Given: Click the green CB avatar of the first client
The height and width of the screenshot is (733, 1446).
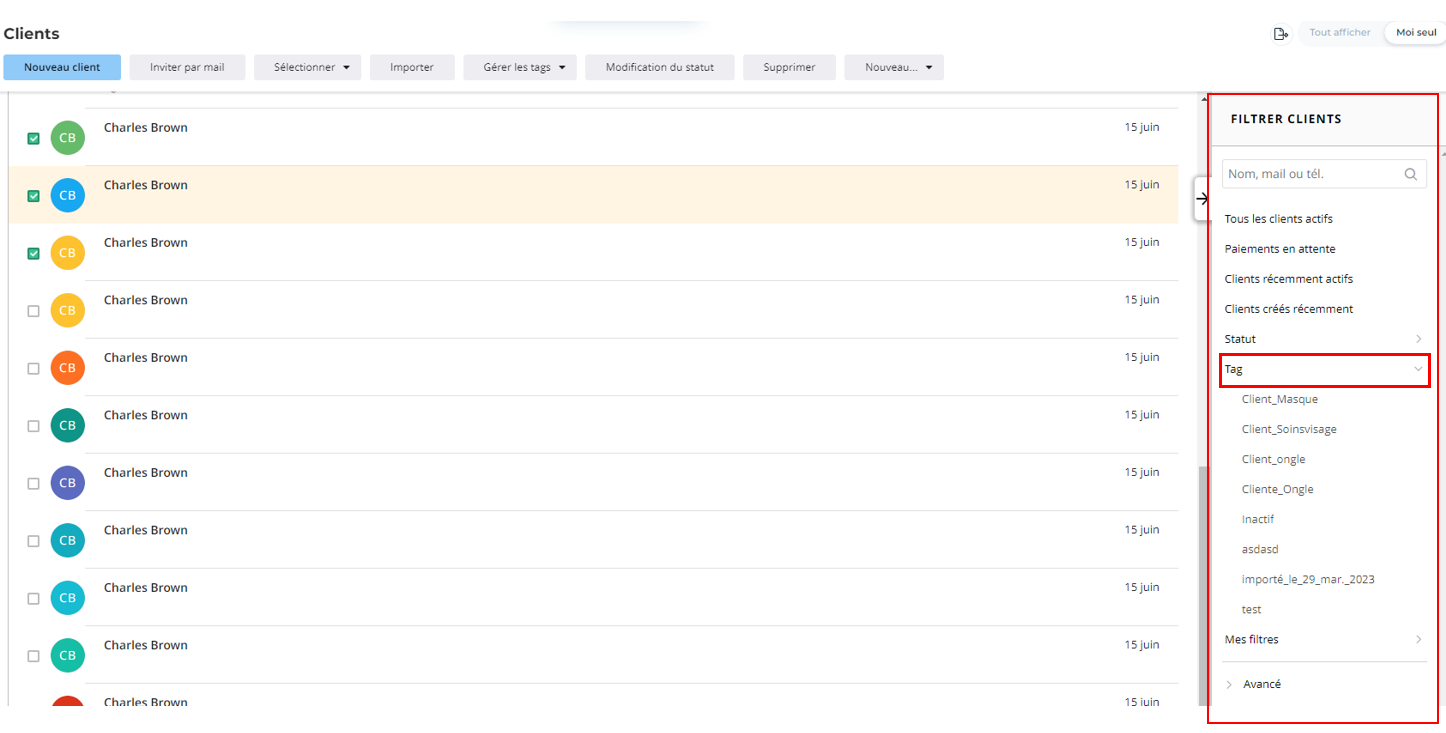Looking at the screenshot, I should (x=67, y=137).
